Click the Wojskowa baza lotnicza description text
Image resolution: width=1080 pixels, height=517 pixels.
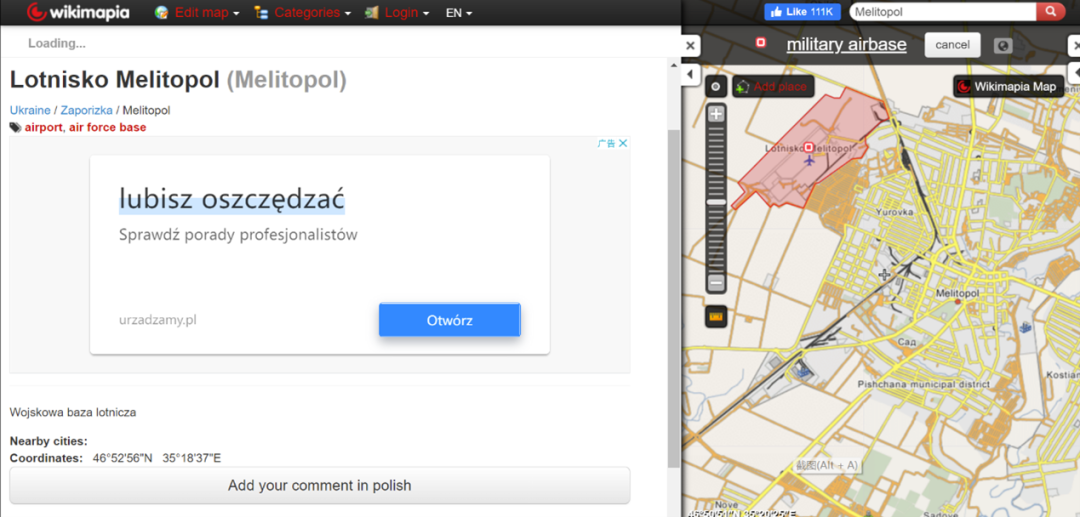coord(73,412)
